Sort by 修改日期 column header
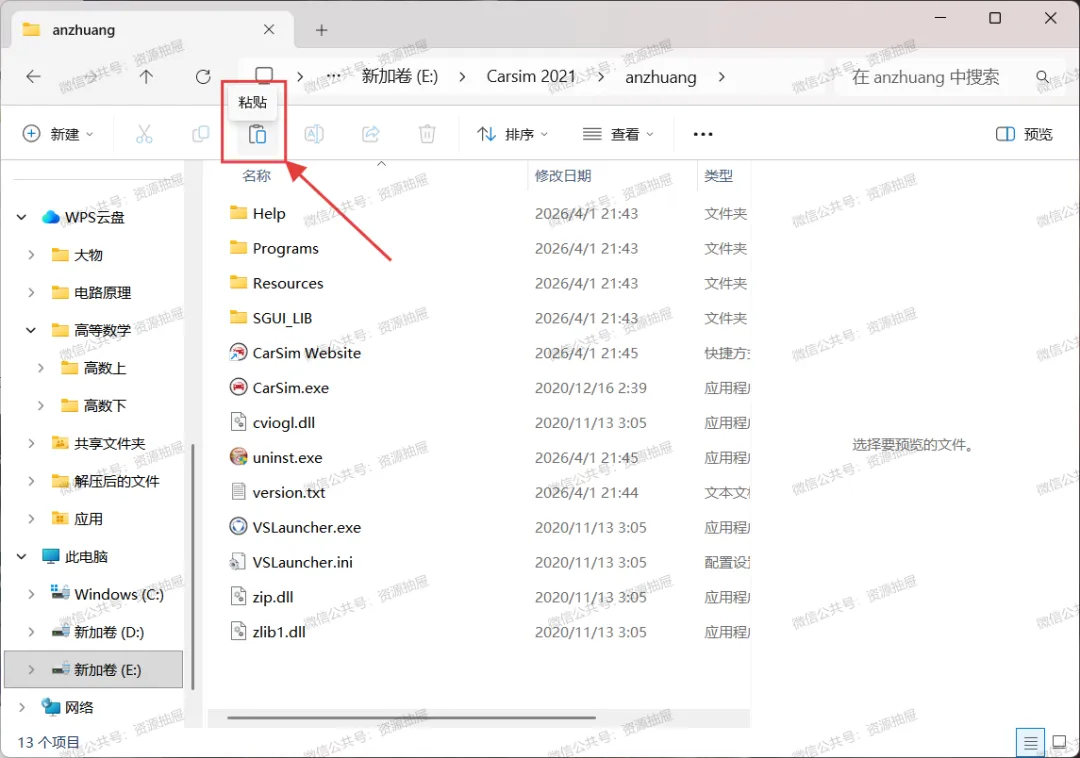Image resolution: width=1080 pixels, height=758 pixels. click(x=563, y=176)
